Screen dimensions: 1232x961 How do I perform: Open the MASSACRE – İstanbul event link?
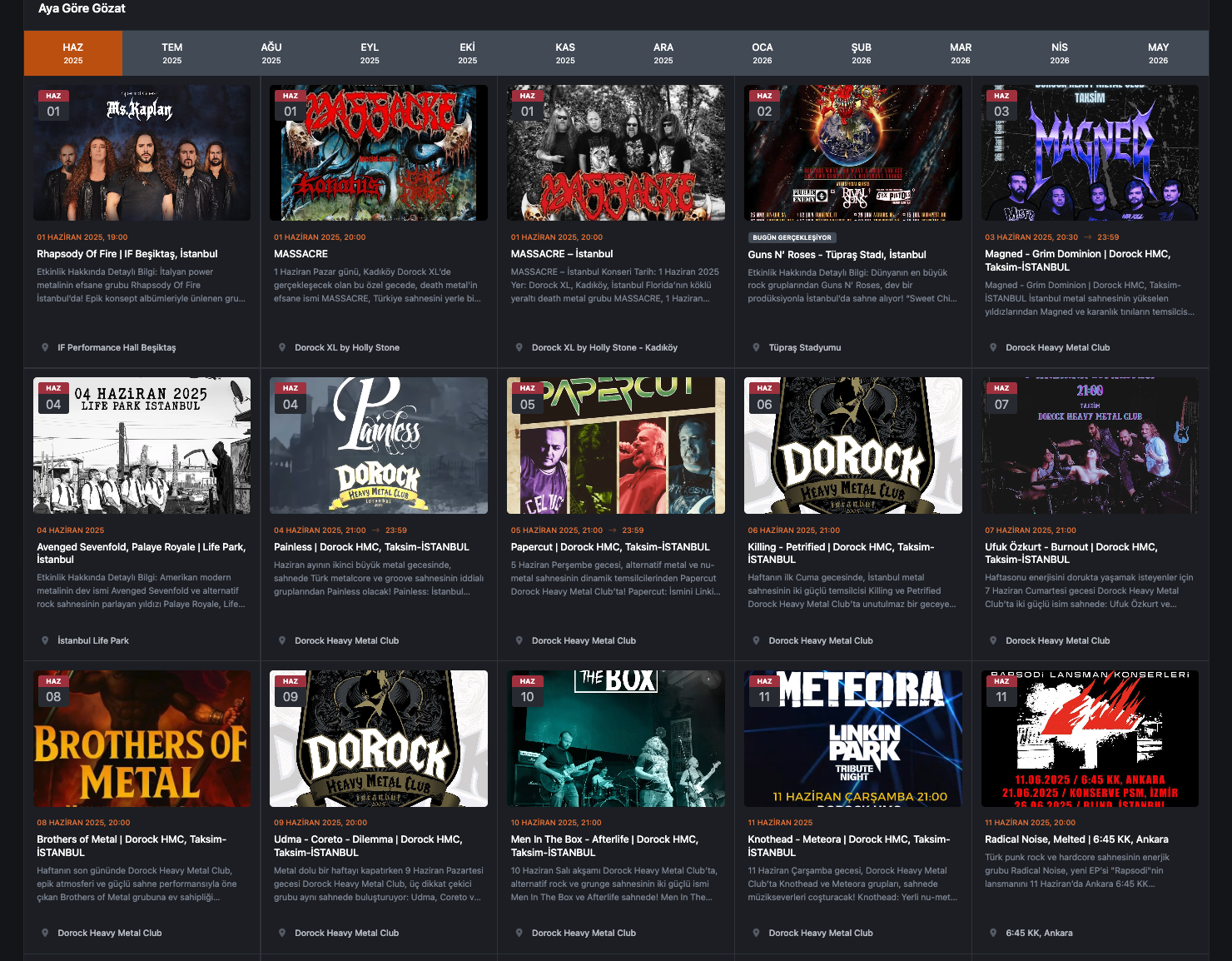[562, 254]
